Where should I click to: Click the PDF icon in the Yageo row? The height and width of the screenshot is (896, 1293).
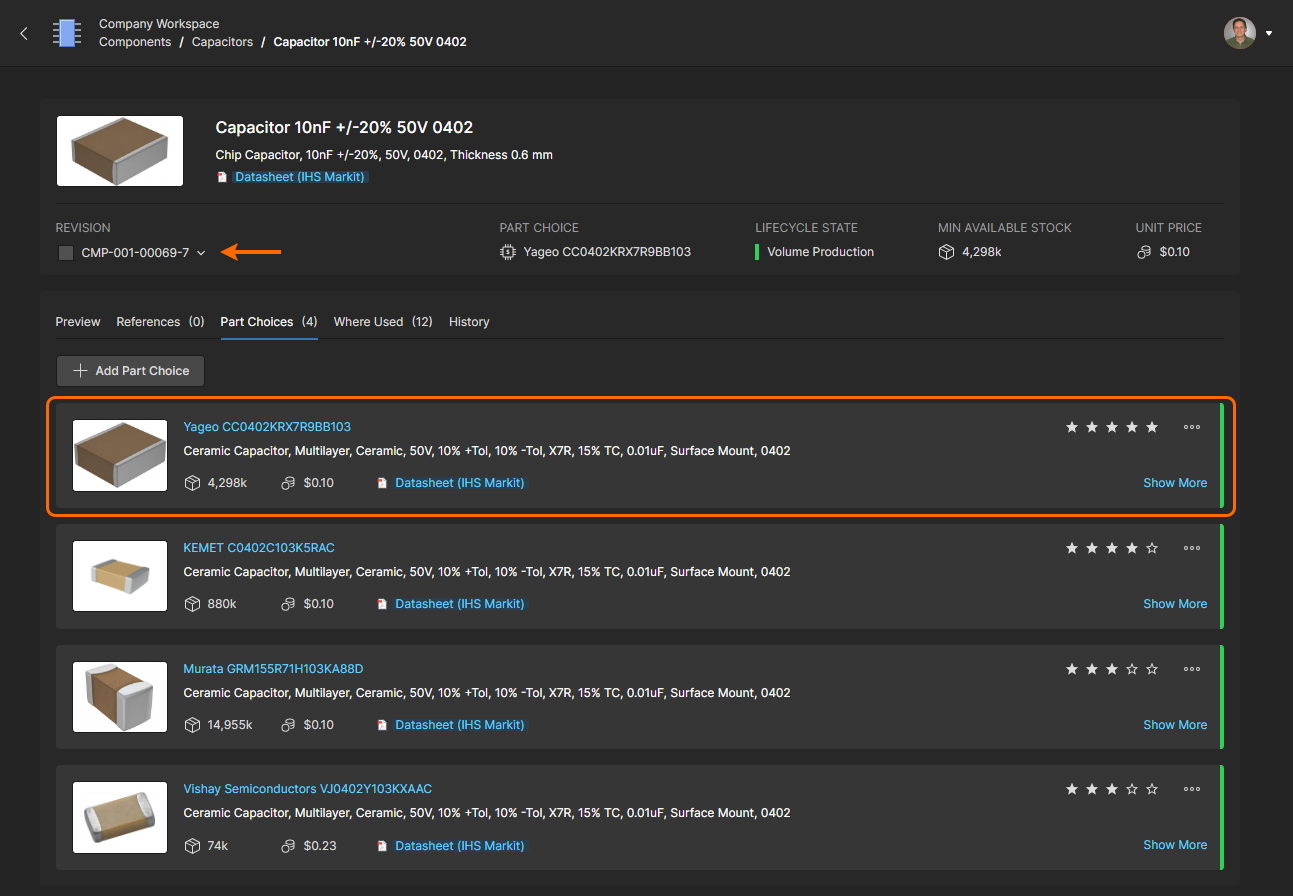click(382, 483)
